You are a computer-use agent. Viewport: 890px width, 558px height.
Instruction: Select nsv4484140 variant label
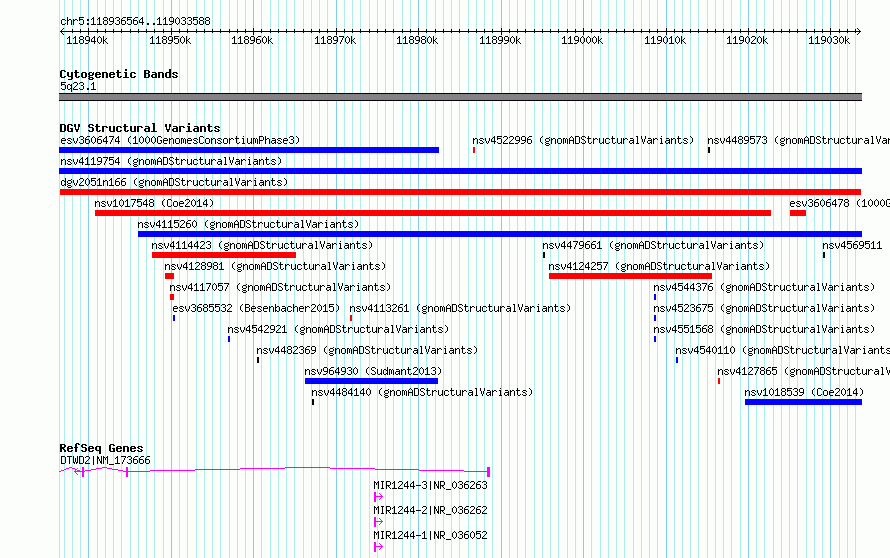pyautogui.click(x=422, y=392)
